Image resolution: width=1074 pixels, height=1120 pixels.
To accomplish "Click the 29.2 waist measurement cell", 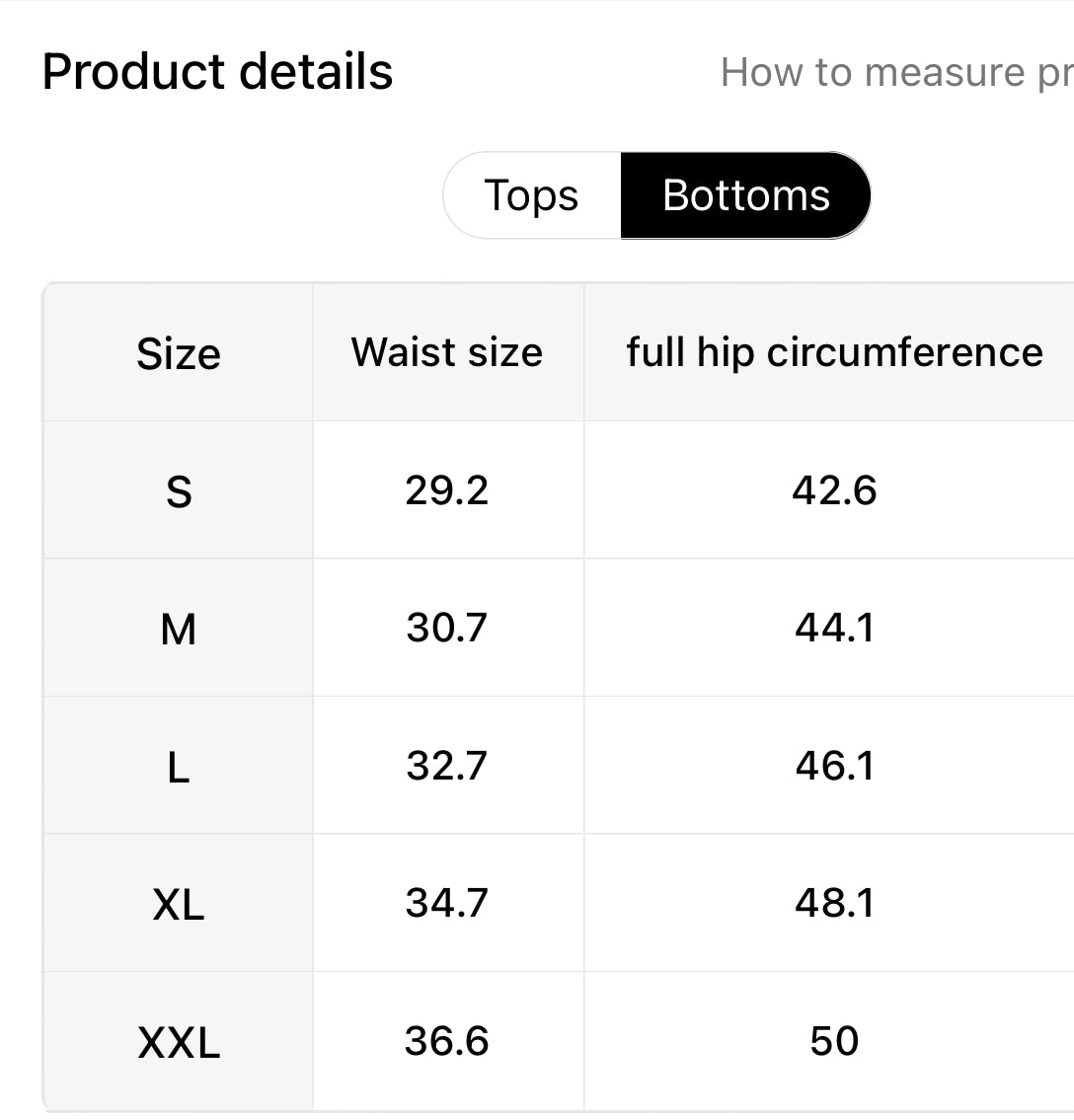I will click(447, 490).
